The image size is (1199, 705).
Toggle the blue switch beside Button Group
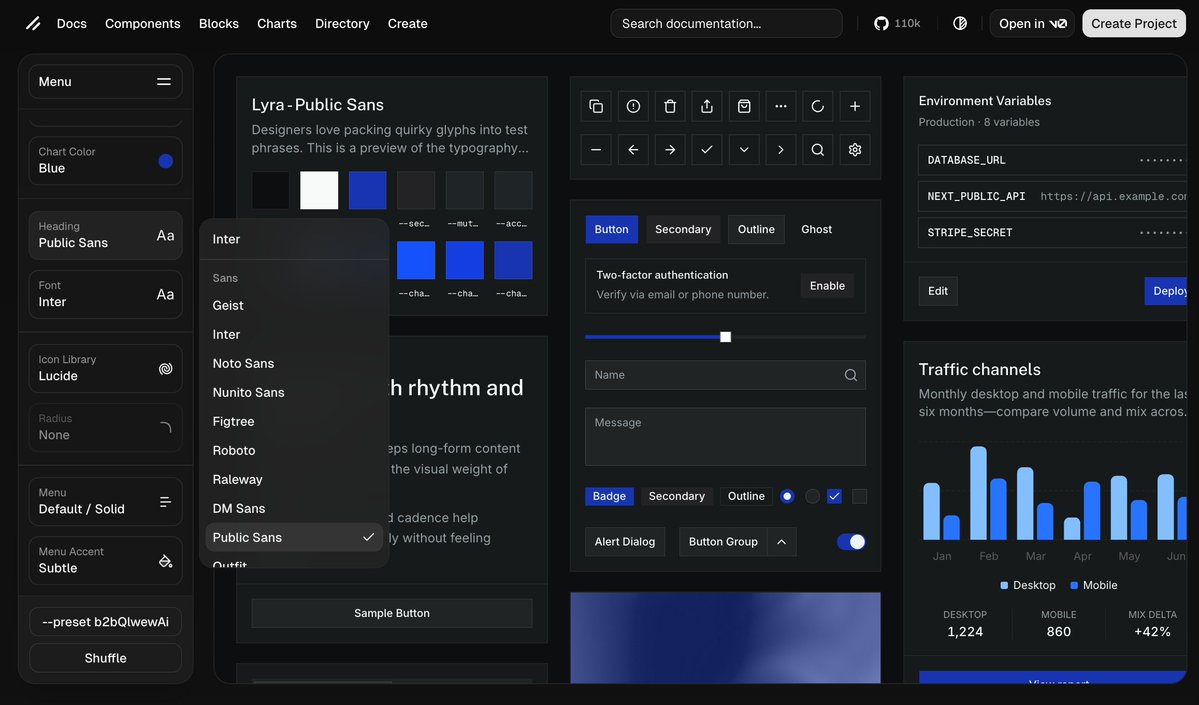pyautogui.click(x=851, y=542)
